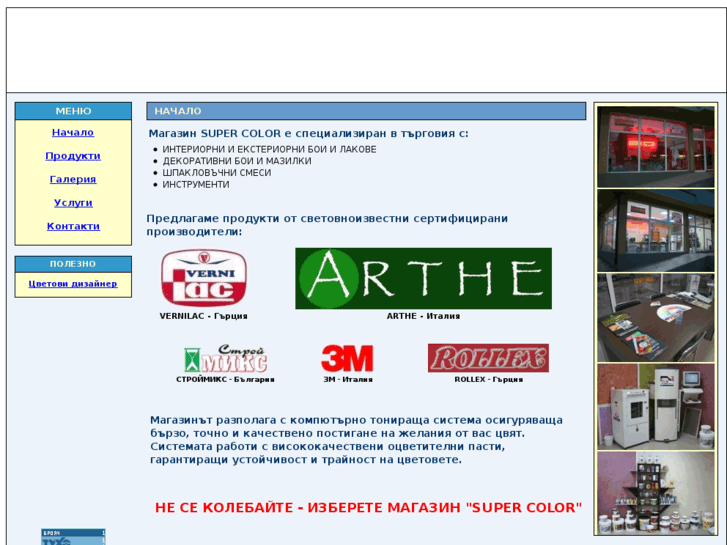Screen dimensions: 727x545
Task: Click the red 3M logo
Action: coord(347,358)
